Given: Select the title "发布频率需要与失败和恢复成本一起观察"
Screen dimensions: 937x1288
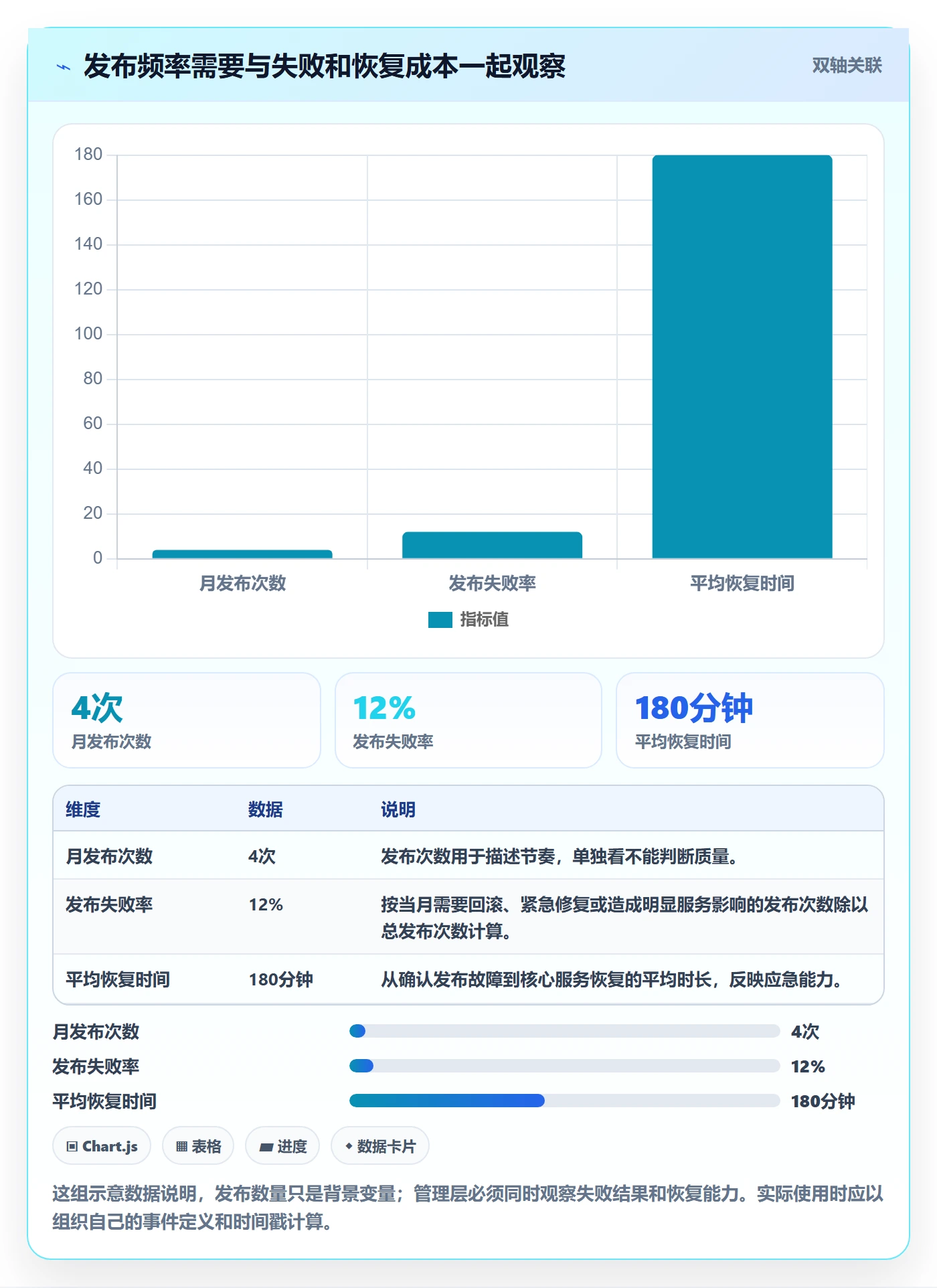Looking at the screenshot, I should [x=325, y=66].
